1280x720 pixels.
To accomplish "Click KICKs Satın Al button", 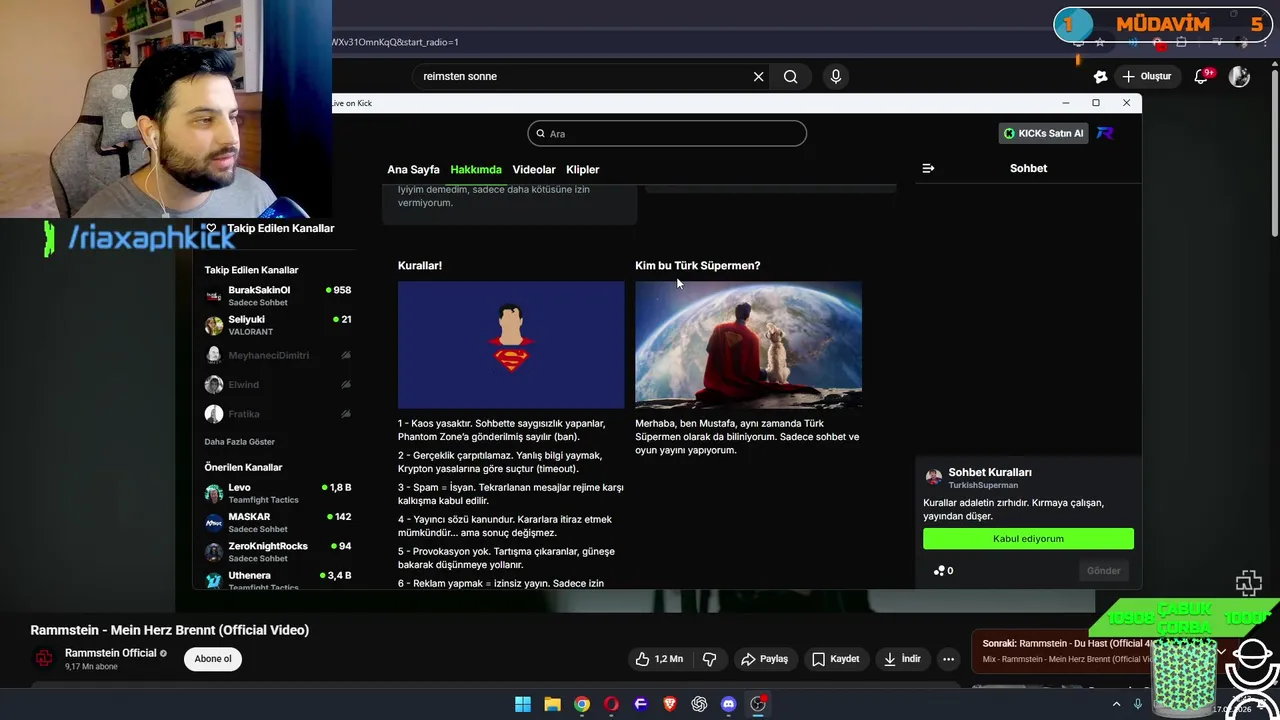I will tap(1043, 133).
